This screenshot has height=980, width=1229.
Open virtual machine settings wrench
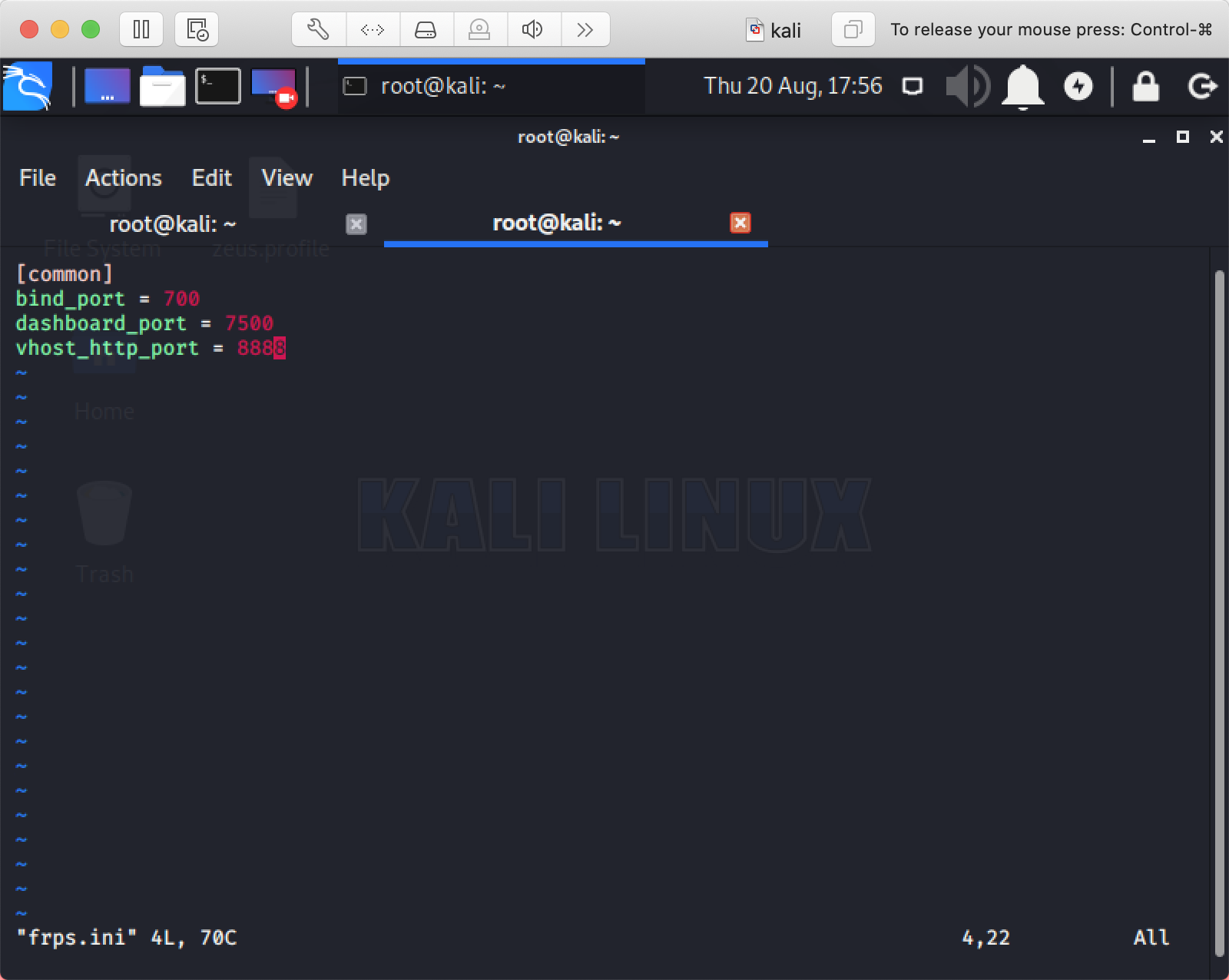point(318,29)
